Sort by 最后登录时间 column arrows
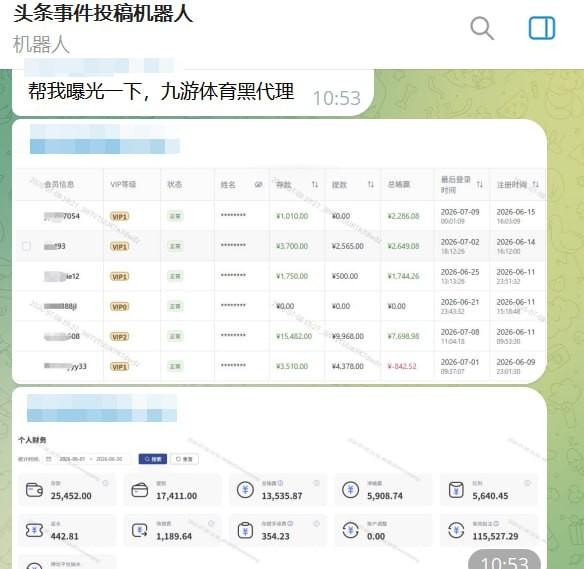Viewport: 584px width, 569px height. 480,185
